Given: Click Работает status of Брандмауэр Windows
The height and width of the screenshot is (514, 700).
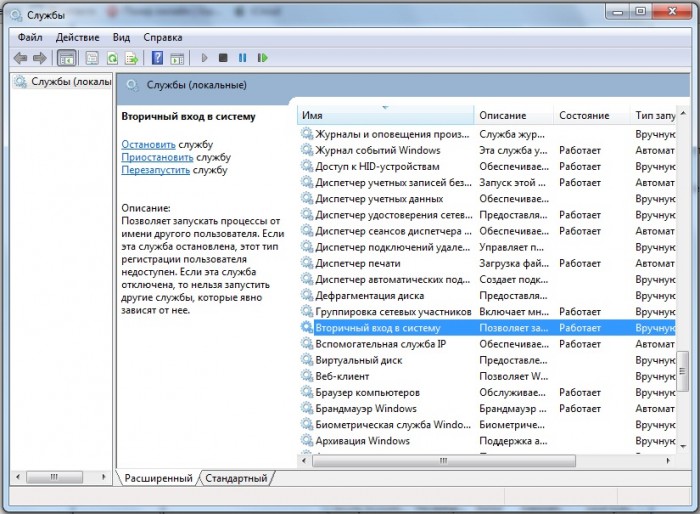Looking at the screenshot, I should [x=579, y=408].
